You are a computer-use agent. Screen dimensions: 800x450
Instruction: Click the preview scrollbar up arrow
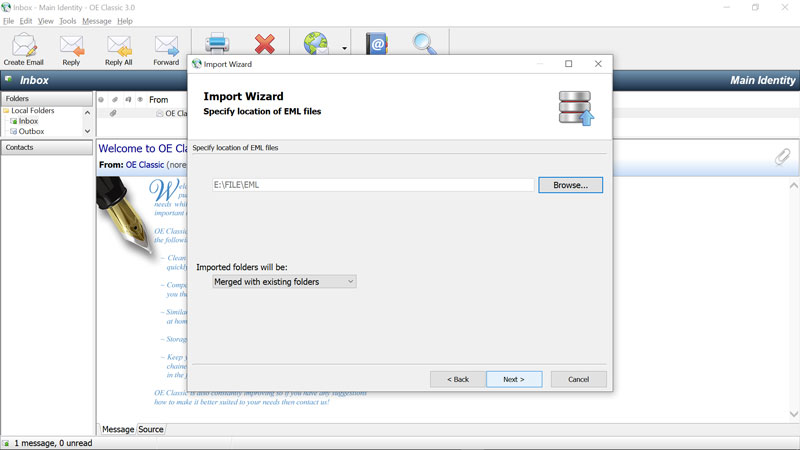[793, 186]
